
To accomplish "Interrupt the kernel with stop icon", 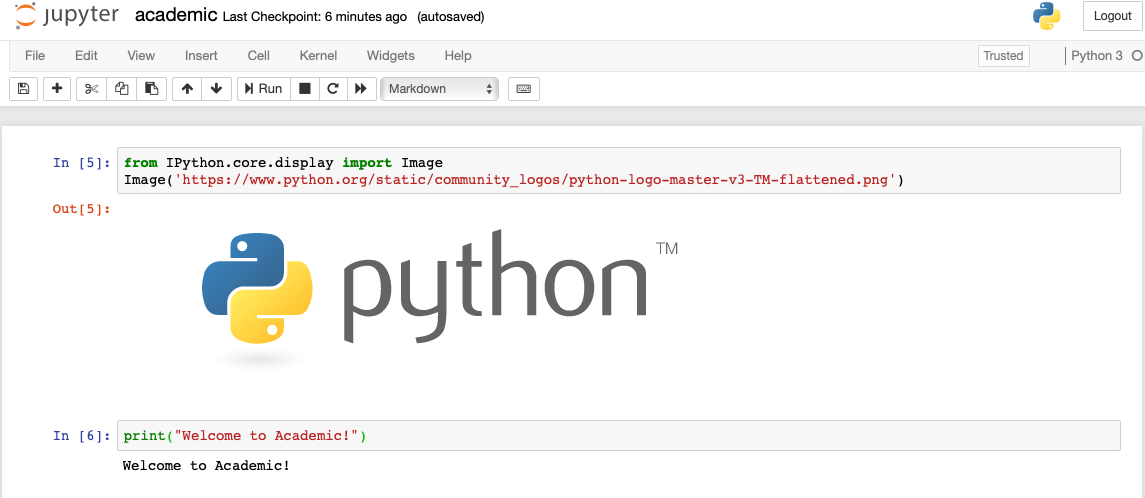I will click(305, 89).
